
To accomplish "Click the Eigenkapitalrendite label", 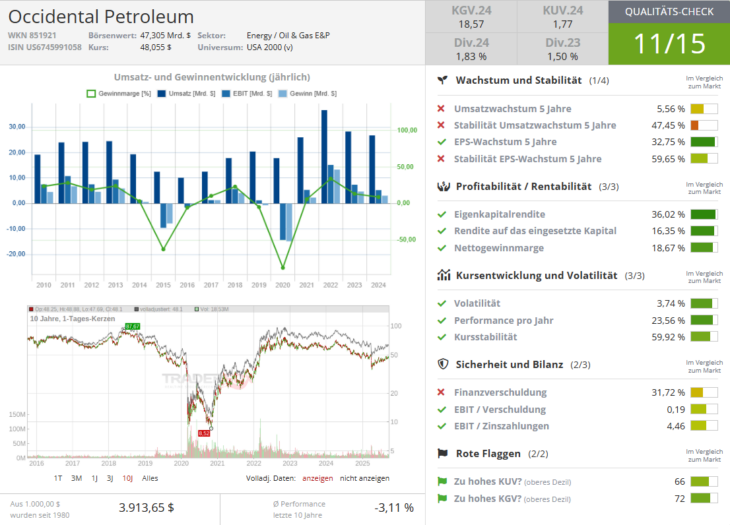I will click(500, 214).
